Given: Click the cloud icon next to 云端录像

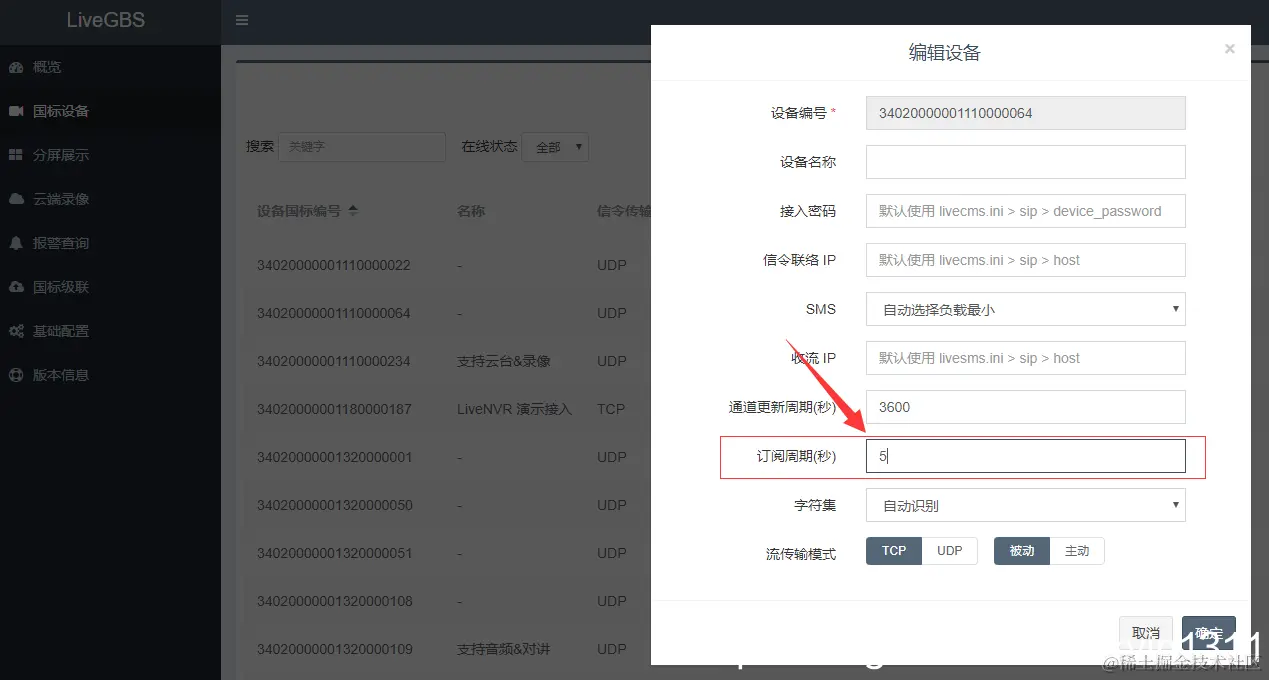Looking at the screenshot, I should click(16, 199).
